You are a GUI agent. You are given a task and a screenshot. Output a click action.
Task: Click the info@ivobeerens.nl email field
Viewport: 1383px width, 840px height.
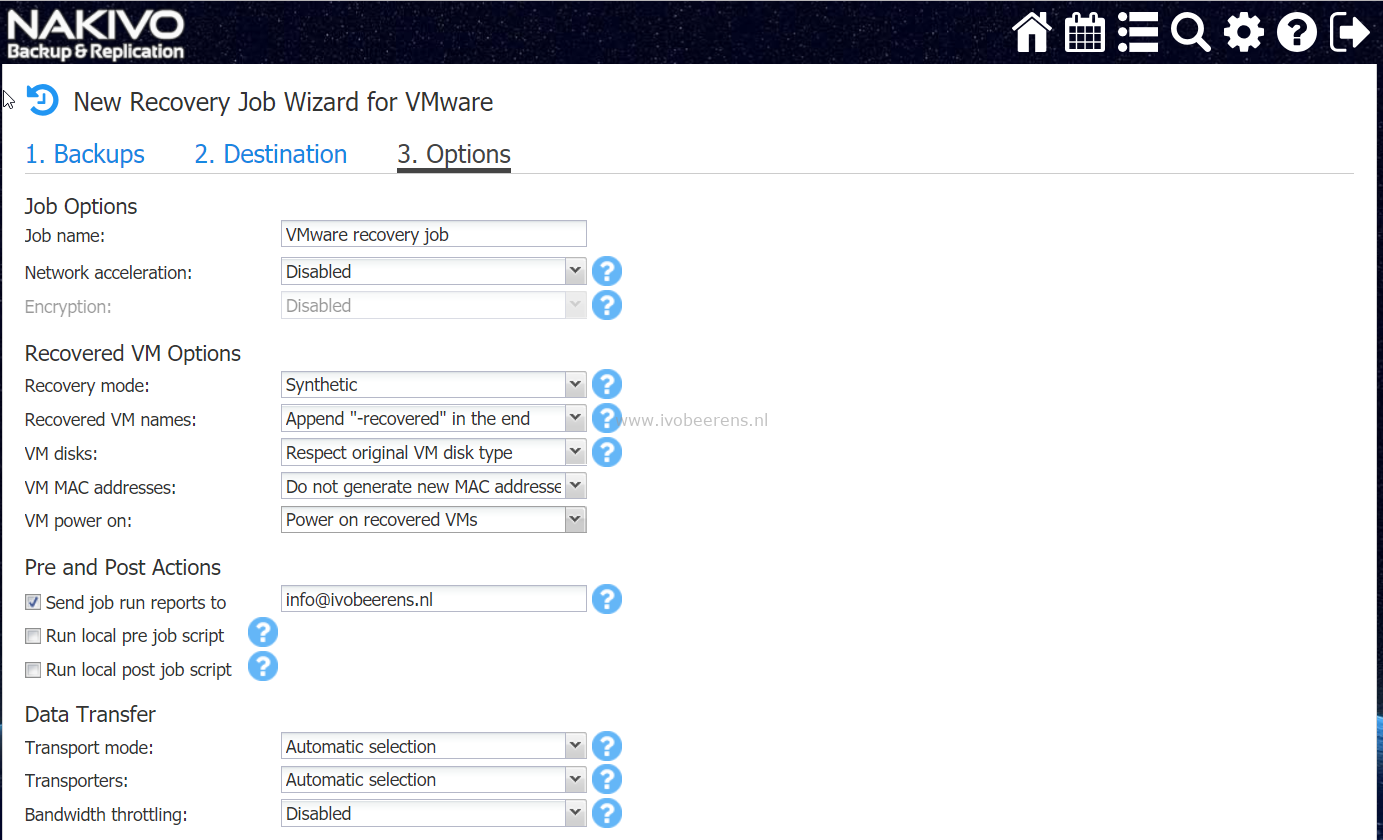pos(433,599)
